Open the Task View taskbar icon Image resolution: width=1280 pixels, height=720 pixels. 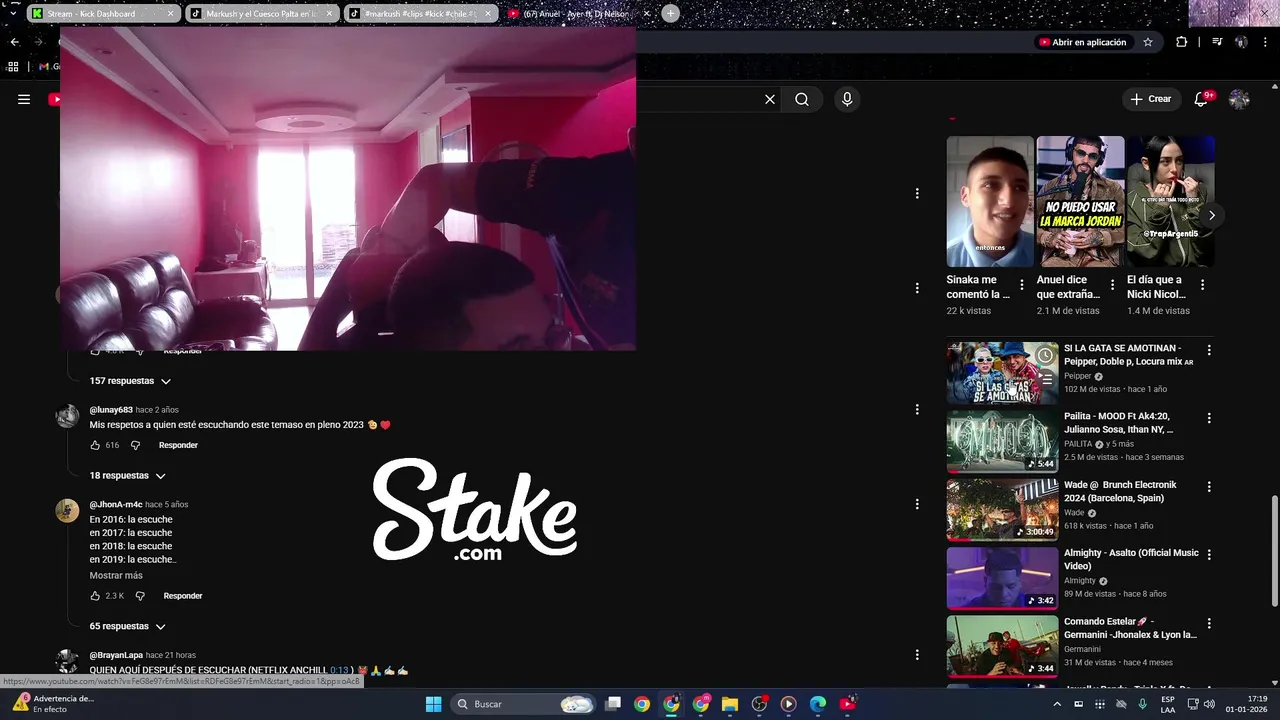click(x=613, y=704)
